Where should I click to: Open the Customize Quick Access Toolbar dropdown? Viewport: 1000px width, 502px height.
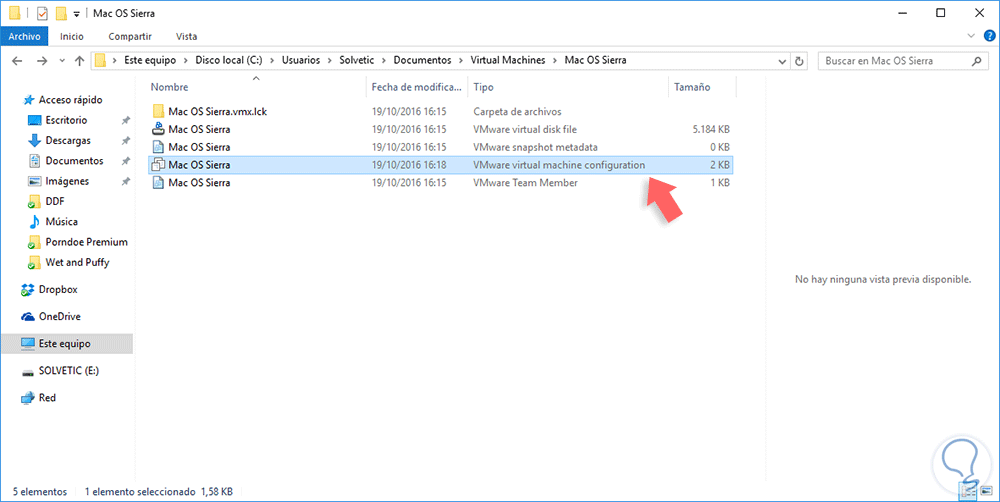point(77,13)
